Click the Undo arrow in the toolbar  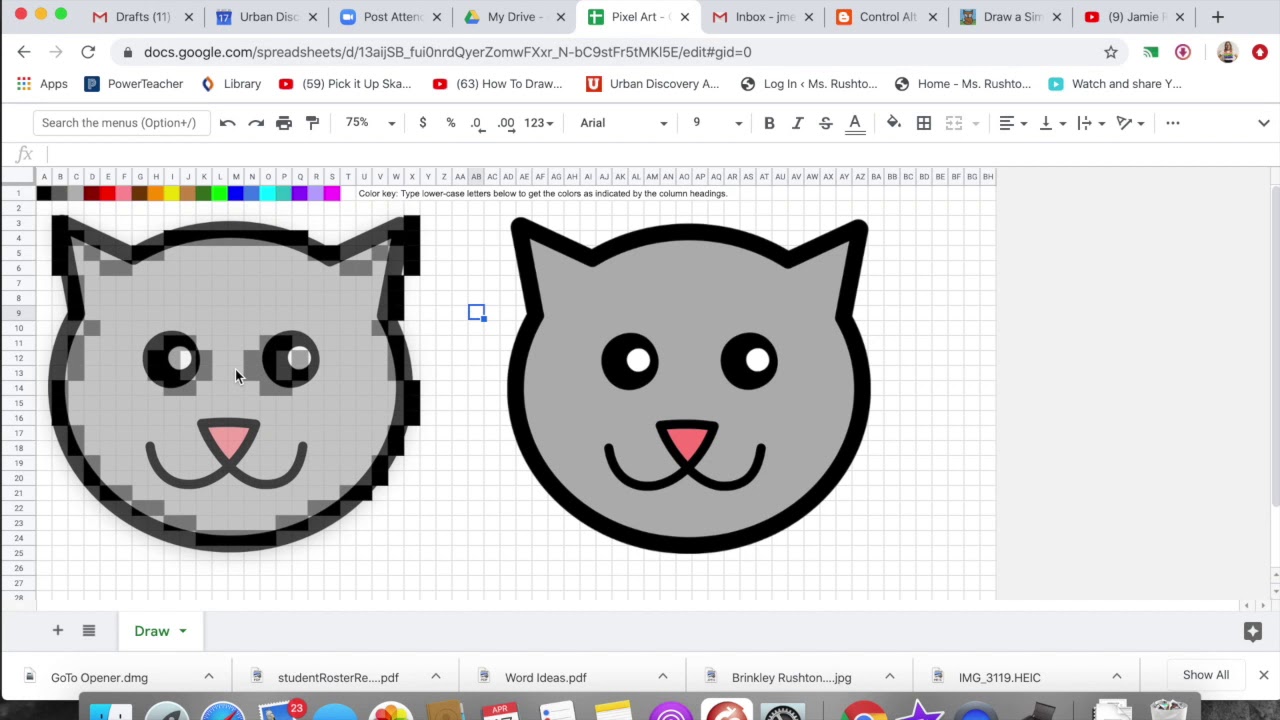[x=228, y=123]
